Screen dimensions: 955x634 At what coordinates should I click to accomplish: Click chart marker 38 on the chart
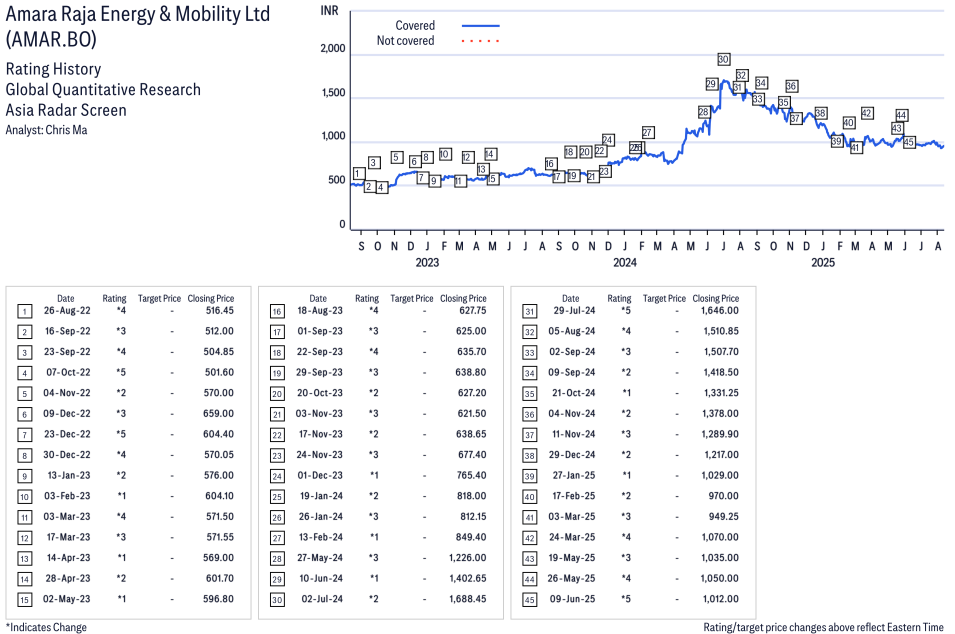(x=820, y=113)
